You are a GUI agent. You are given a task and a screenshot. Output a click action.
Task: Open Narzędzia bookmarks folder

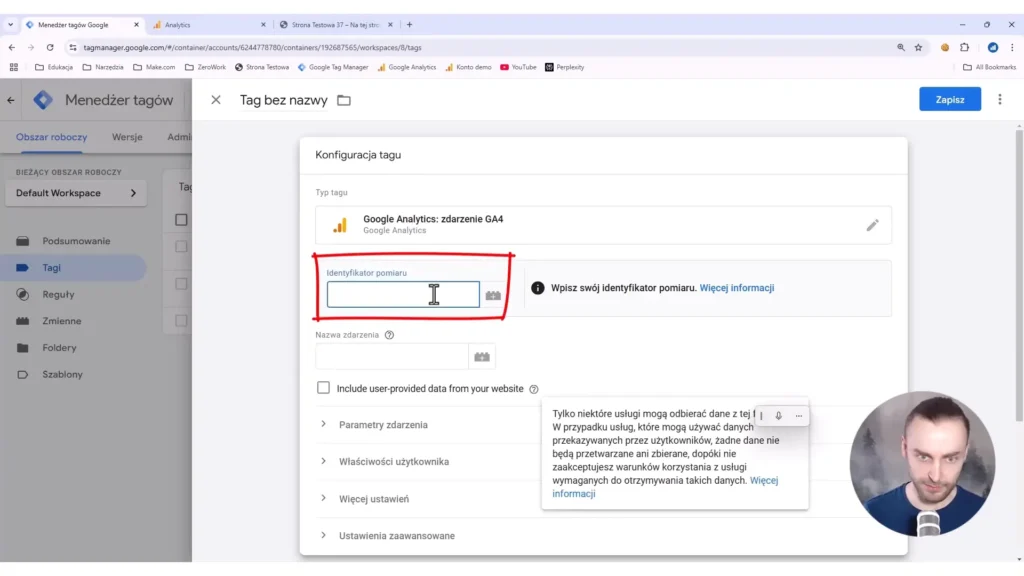pyautogui.click(x=103, y=67)
